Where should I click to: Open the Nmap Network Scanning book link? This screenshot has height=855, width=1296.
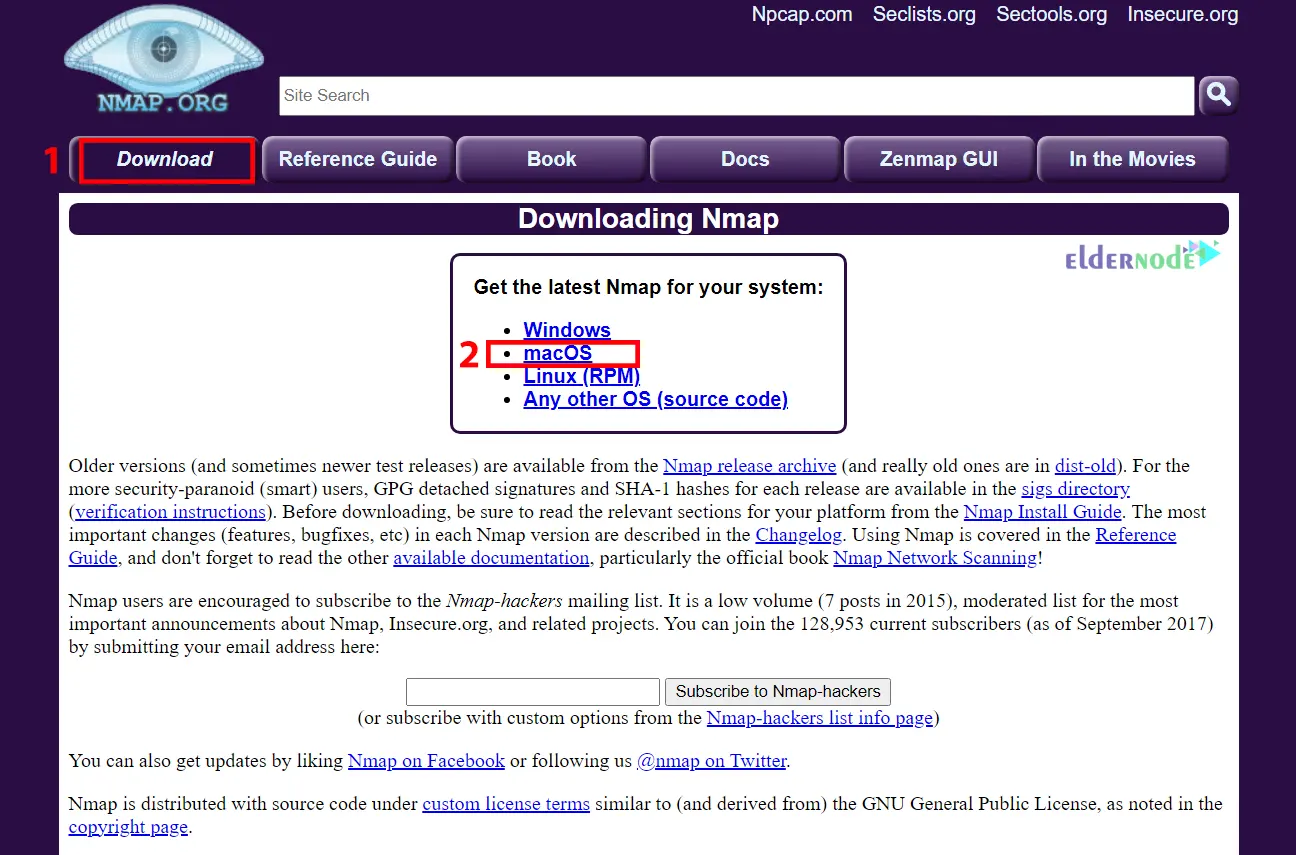pyautogui.click(x=935, y=558)
